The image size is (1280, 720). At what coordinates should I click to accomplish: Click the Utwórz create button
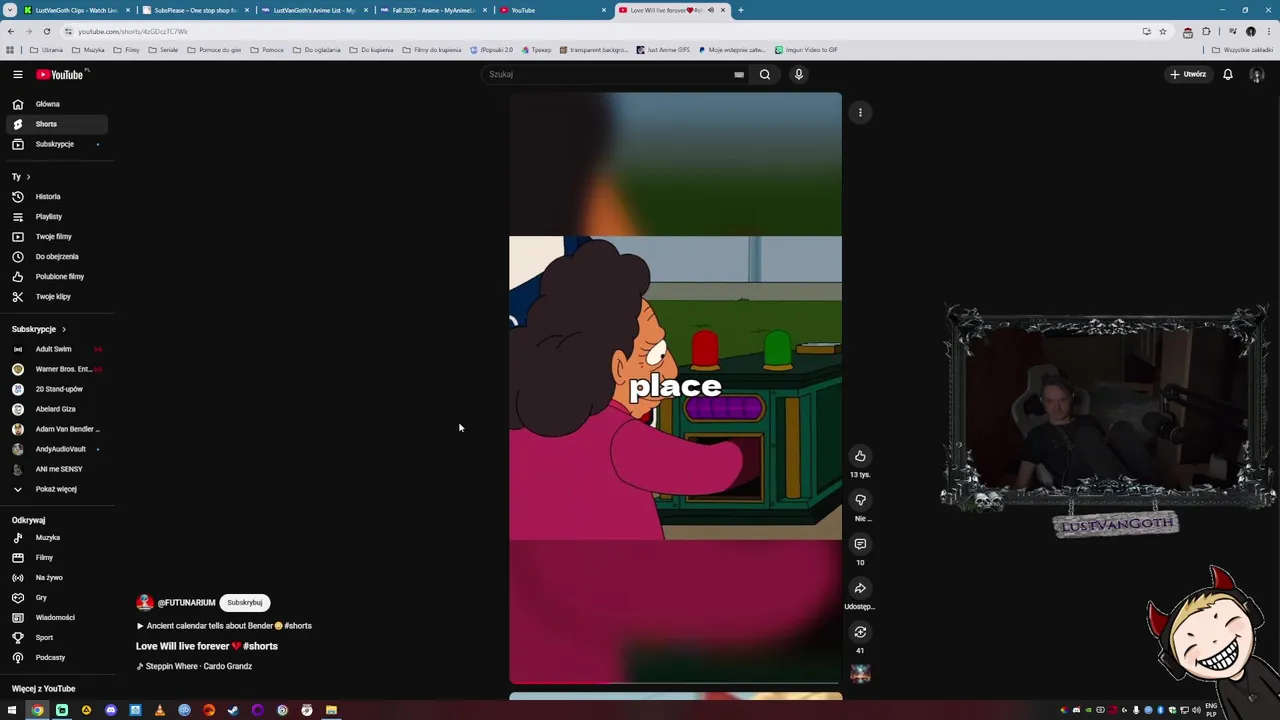(1189, 74)
